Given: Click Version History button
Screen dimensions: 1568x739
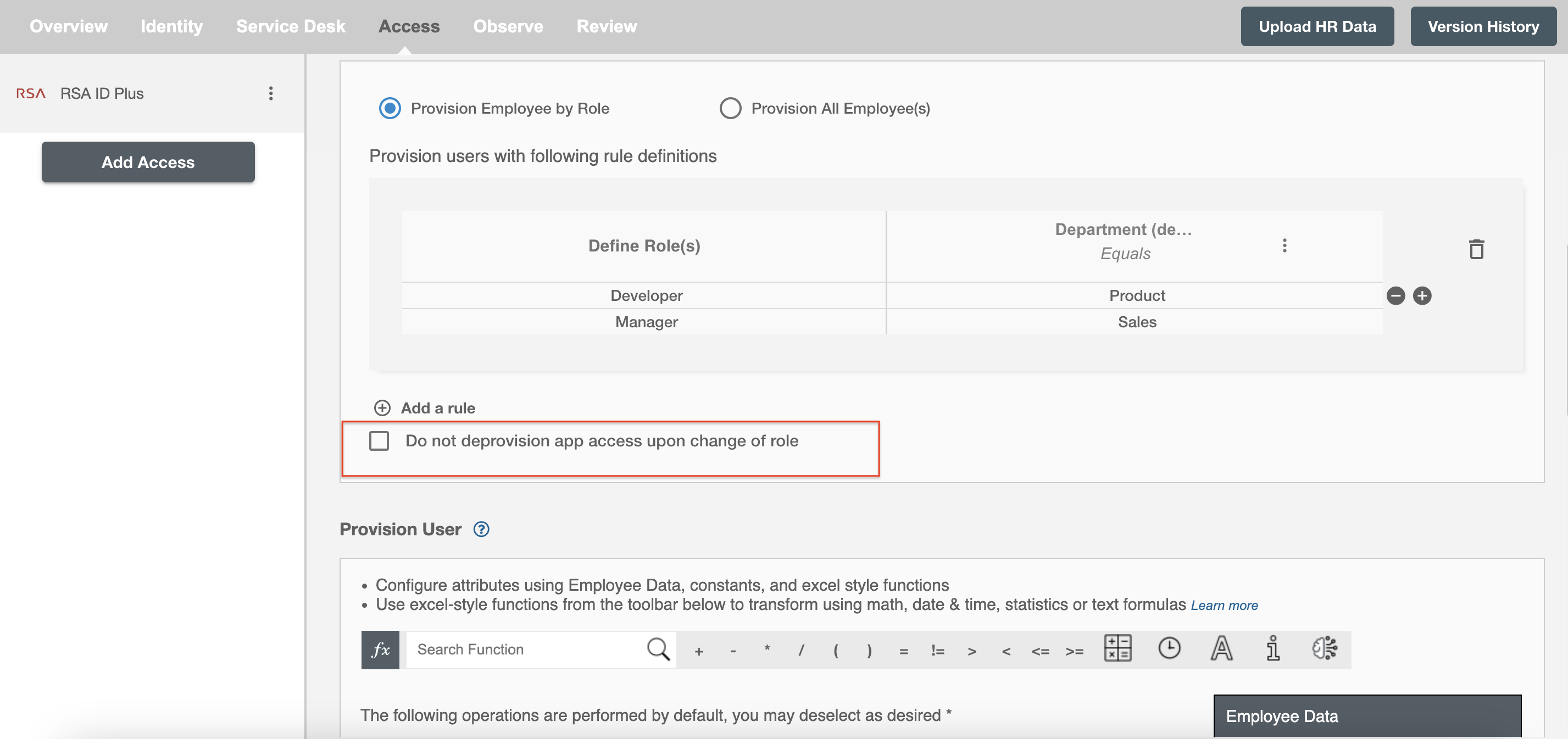Looking at the screenshot, I should (1484, 26).
